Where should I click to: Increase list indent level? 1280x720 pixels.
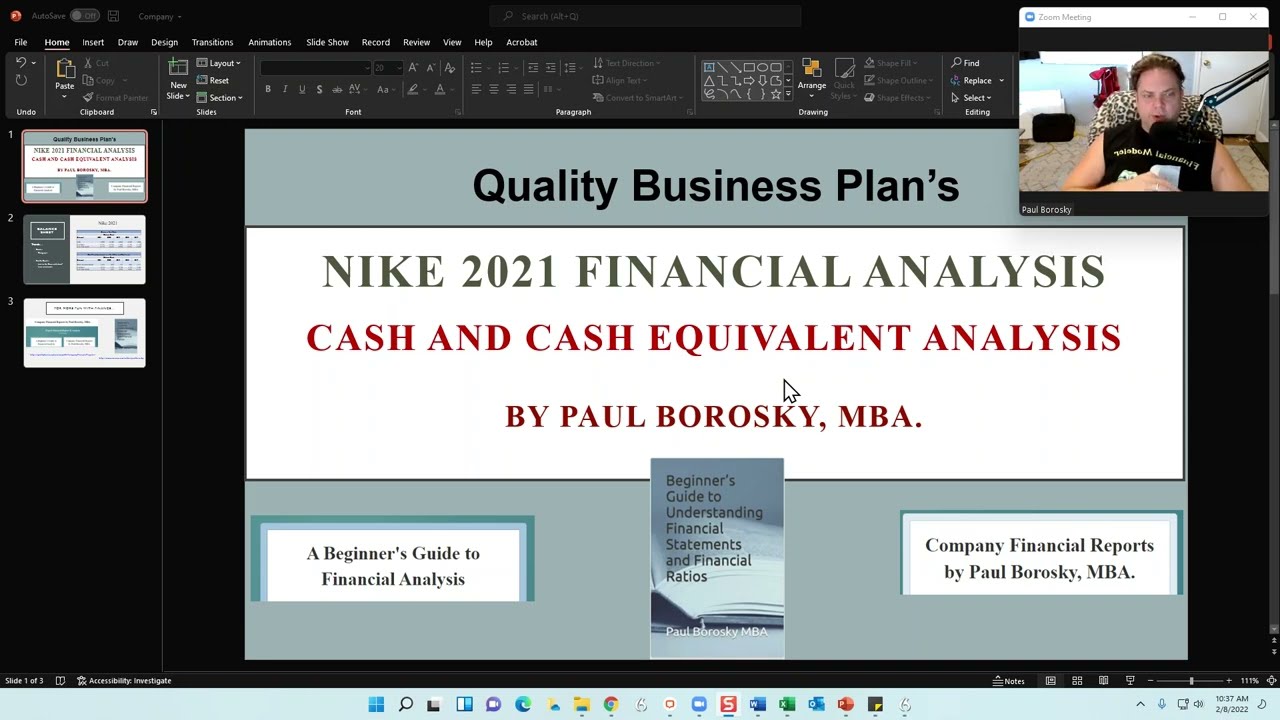(x=550, y=67)
